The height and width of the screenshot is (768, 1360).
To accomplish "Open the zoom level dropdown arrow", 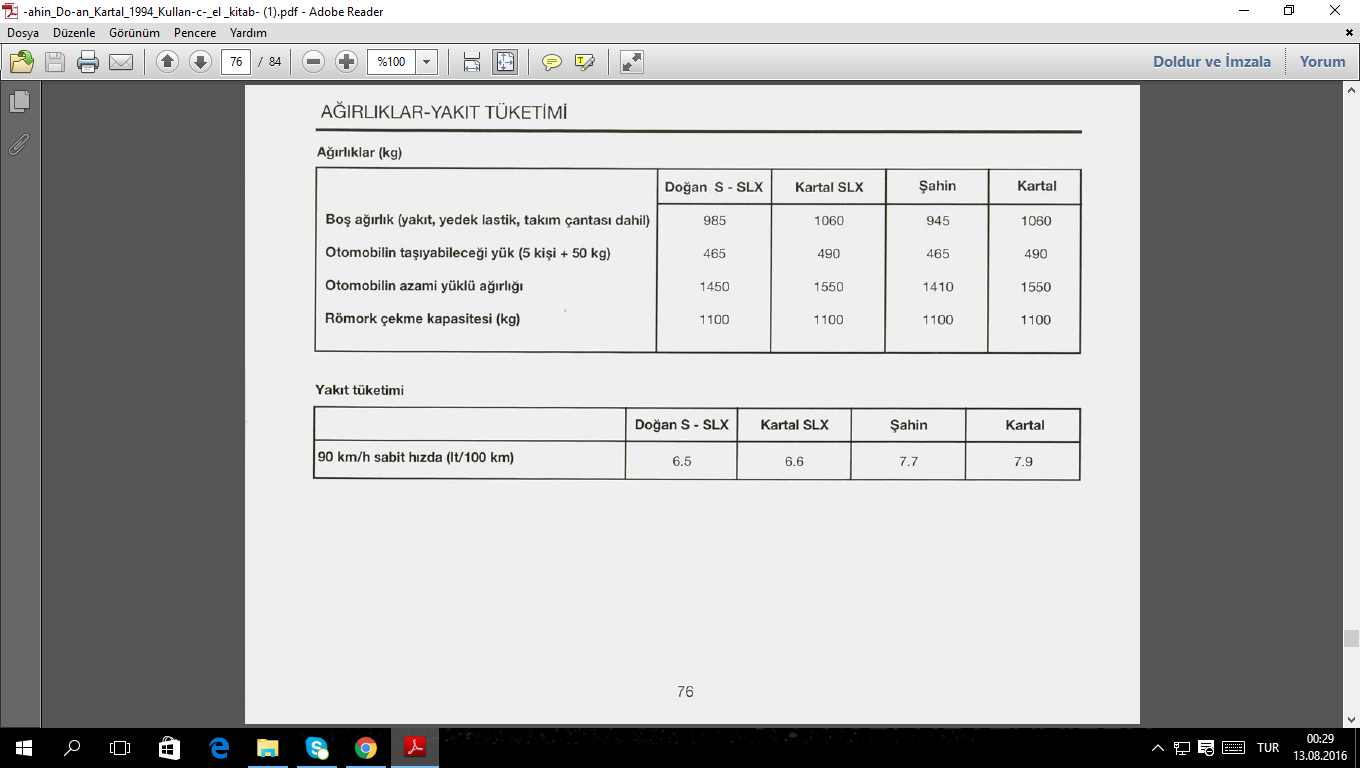I will (x=428, y=62).
